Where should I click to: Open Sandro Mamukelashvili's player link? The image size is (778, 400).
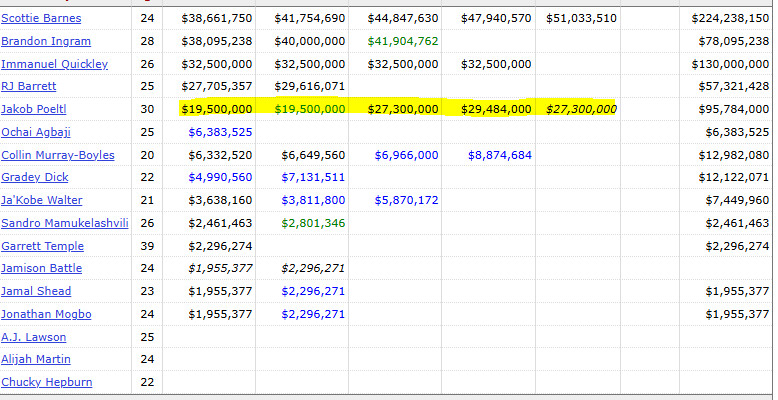coord(65,223)
